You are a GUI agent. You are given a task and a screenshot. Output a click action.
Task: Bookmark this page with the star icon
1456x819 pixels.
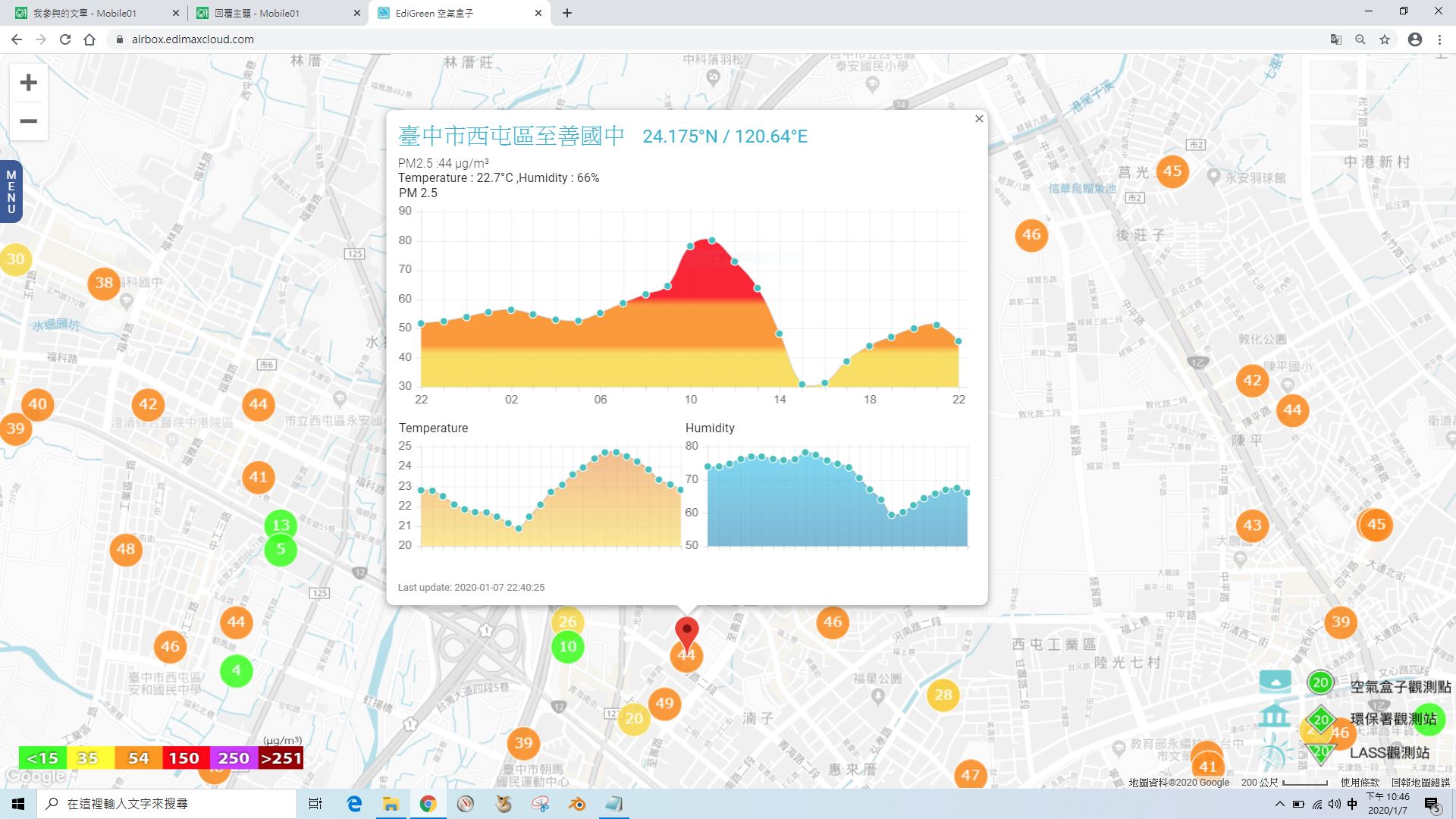click(x=1385, y=39)
